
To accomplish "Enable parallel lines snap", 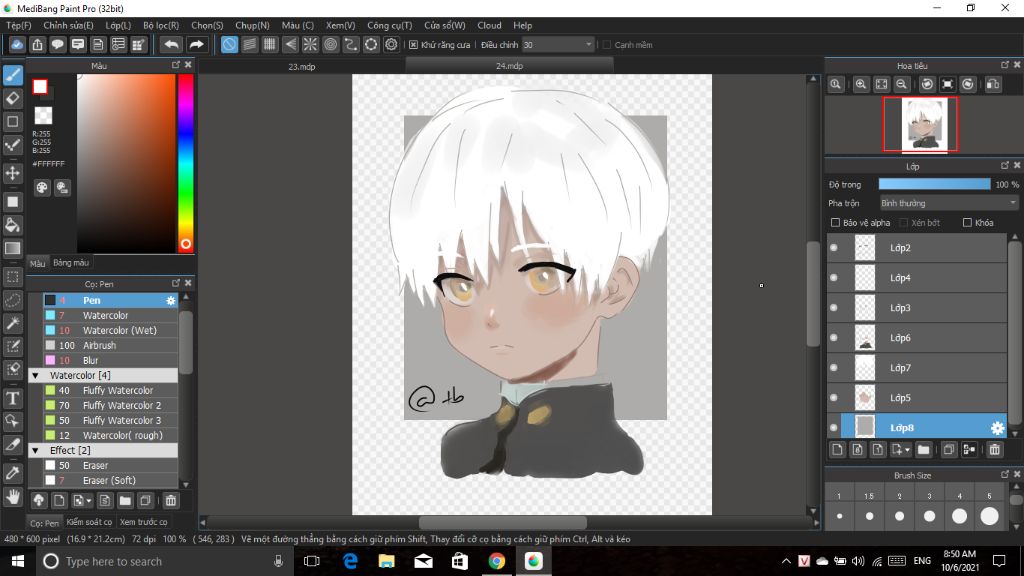I will [249, 44].
